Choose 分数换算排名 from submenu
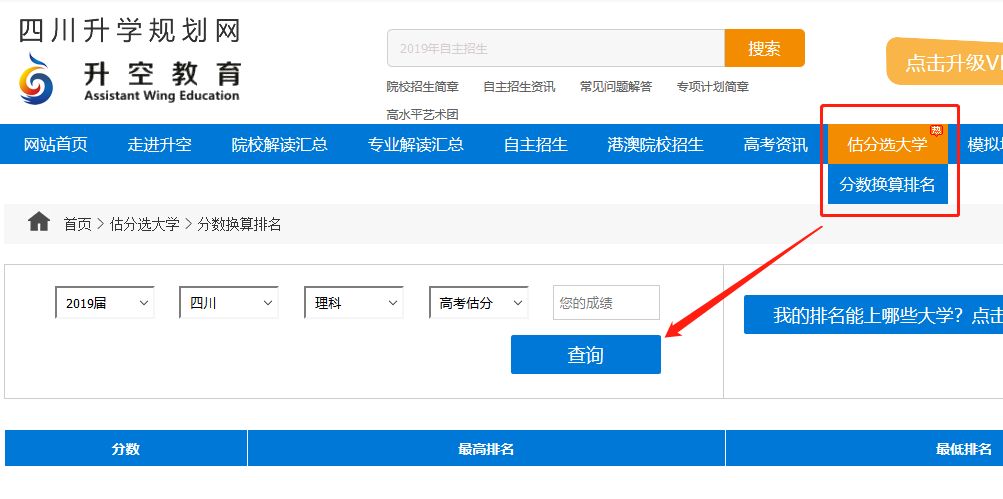The width and height of the screenshot is (1003, 499). pos(887,185)
